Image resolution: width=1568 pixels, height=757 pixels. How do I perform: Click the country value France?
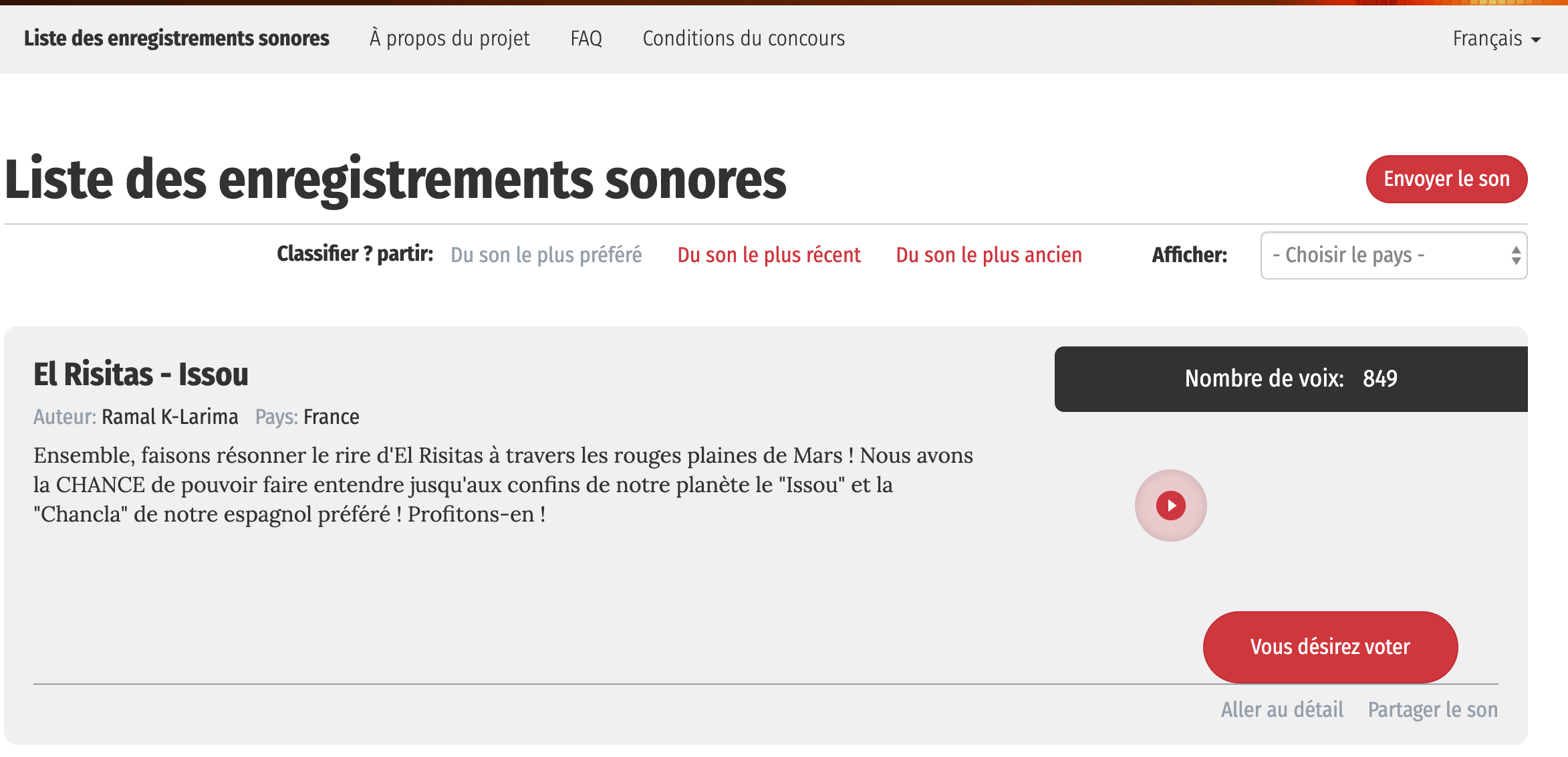coord(331,417)
